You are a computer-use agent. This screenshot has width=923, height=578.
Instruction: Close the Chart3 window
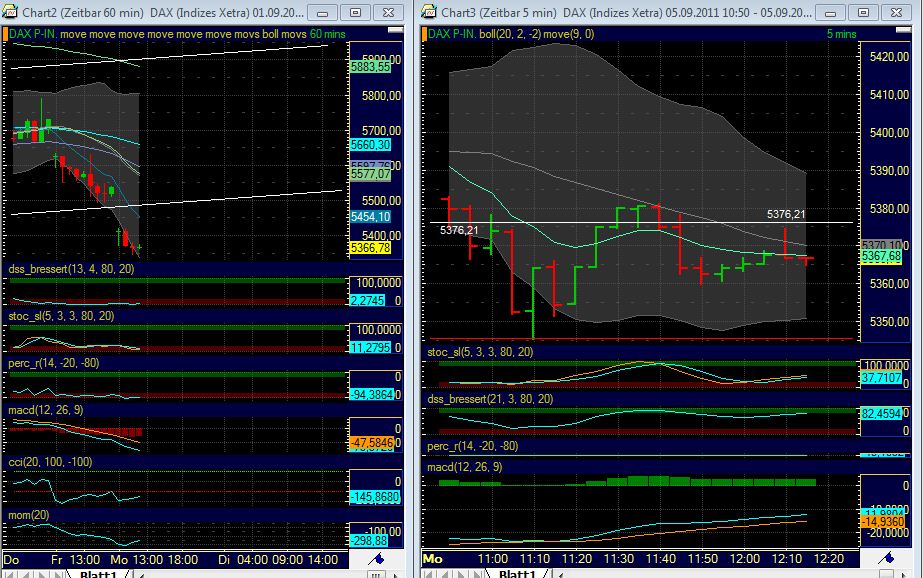[896, 12]
